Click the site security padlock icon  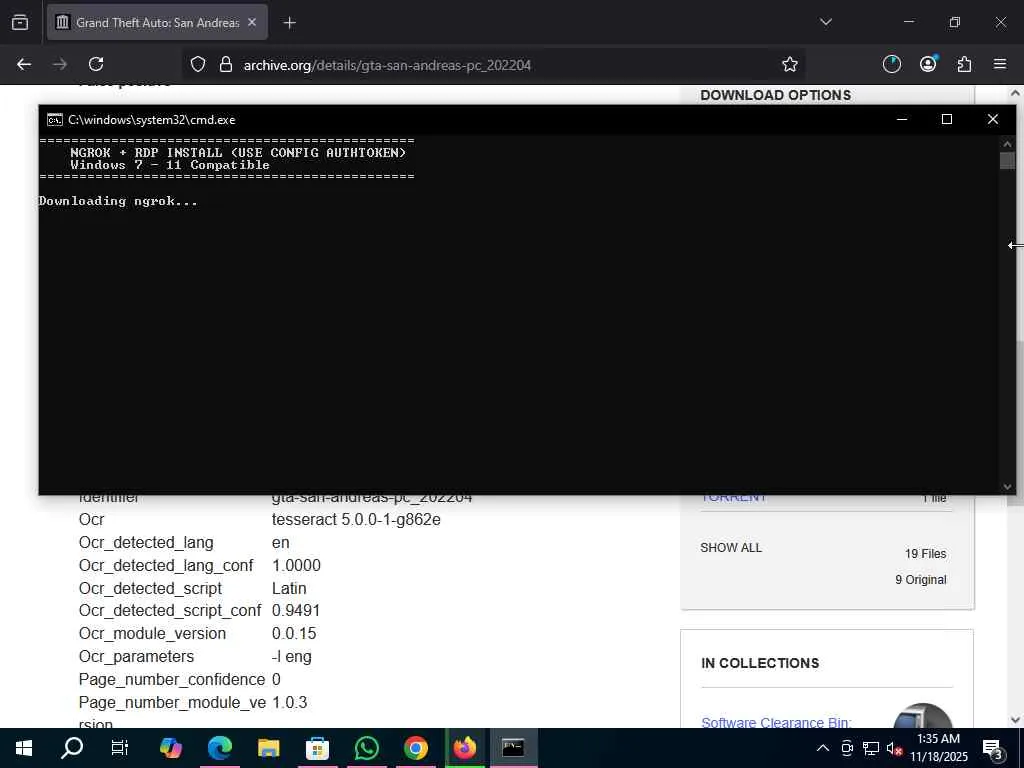[226, 65]
